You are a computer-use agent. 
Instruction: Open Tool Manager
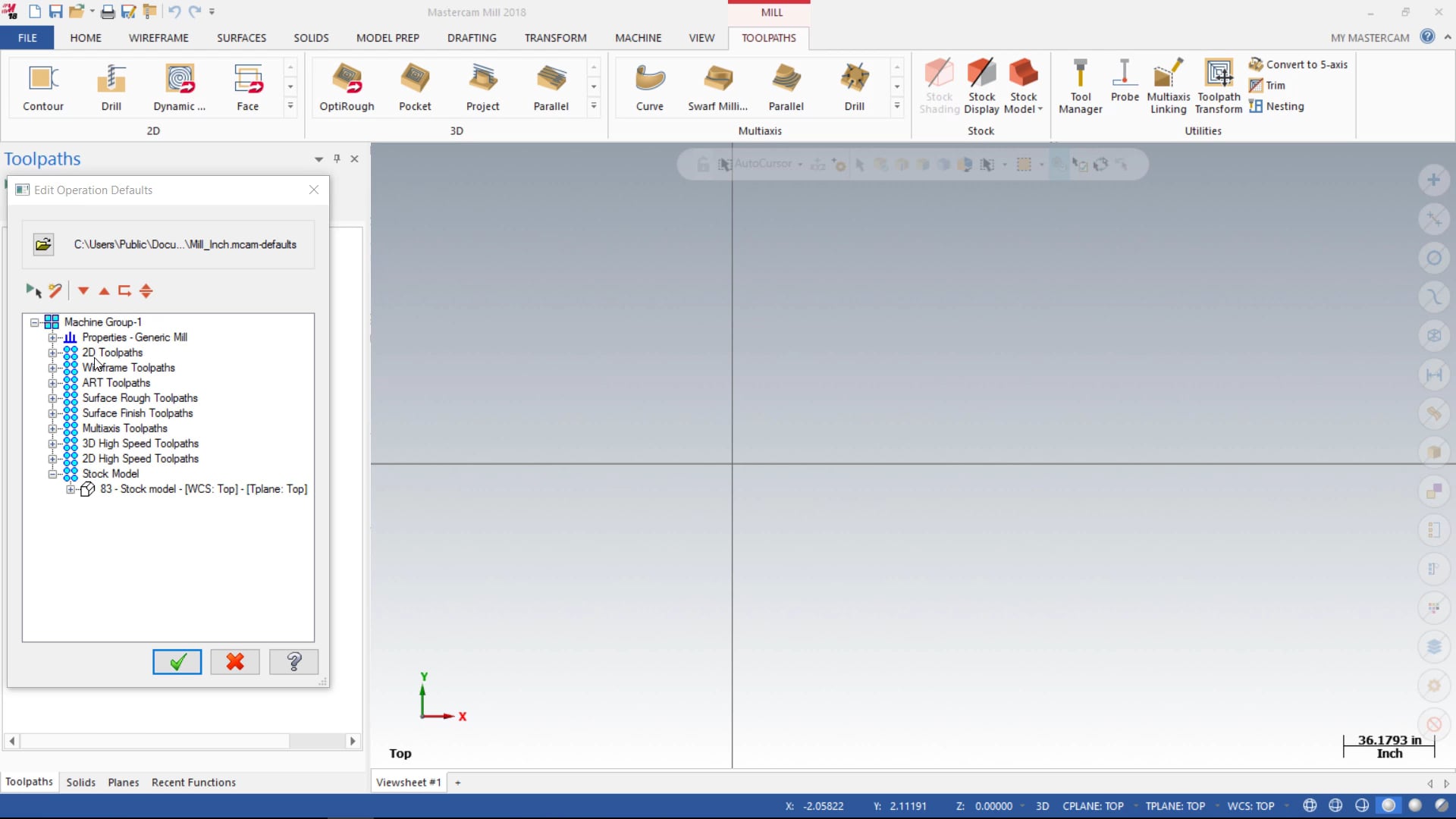pyautogui.click(x=1081, y=87)
